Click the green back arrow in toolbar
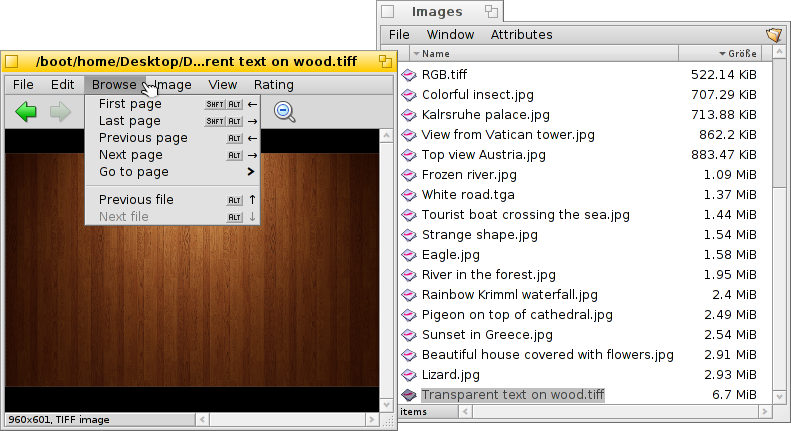This screenshot has width=791, height=431. pos(26,112)
